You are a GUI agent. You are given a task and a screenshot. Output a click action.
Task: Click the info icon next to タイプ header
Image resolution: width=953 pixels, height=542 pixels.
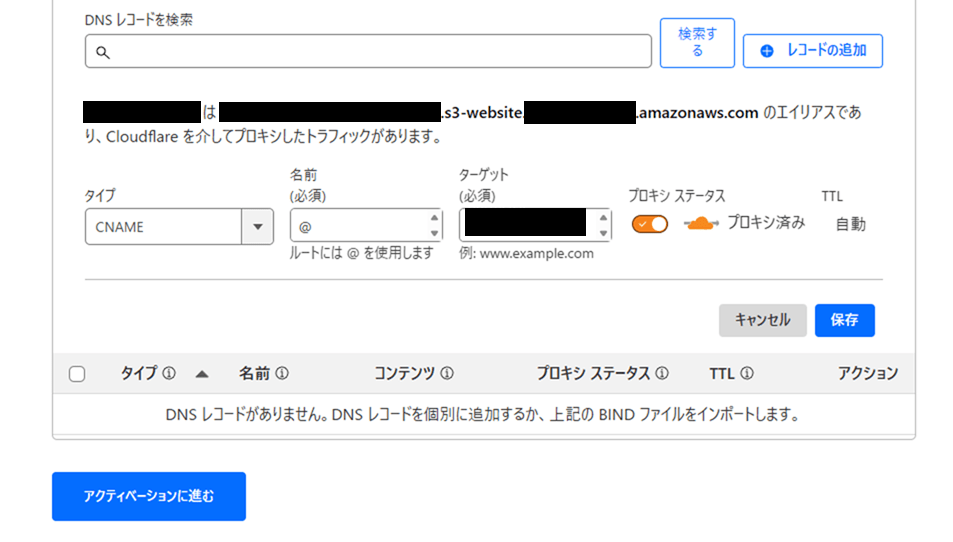pos(169,373)
